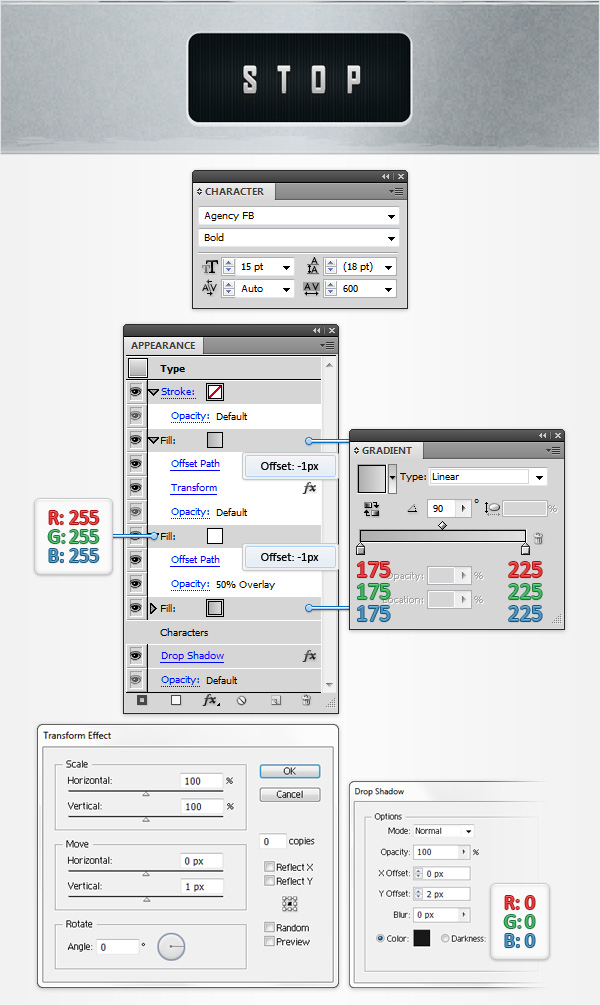Open the 600 tracking dropdown arrow
Image resolution: width=600 pixels, height=1005 pixels.
(388, 289)
